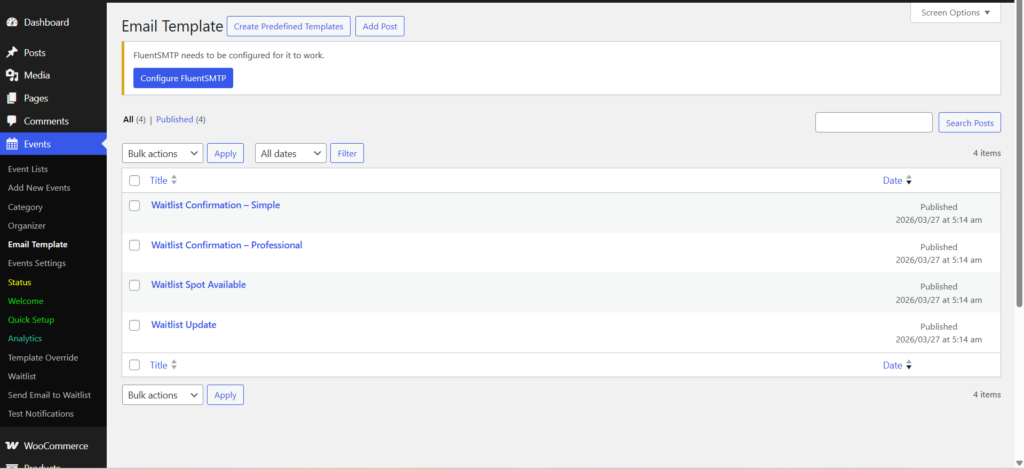Check the Waitlist Confirmation – Professional row
Viewport: 1024px width, 469px height.
pyautogui.click(x=135, y=246)
